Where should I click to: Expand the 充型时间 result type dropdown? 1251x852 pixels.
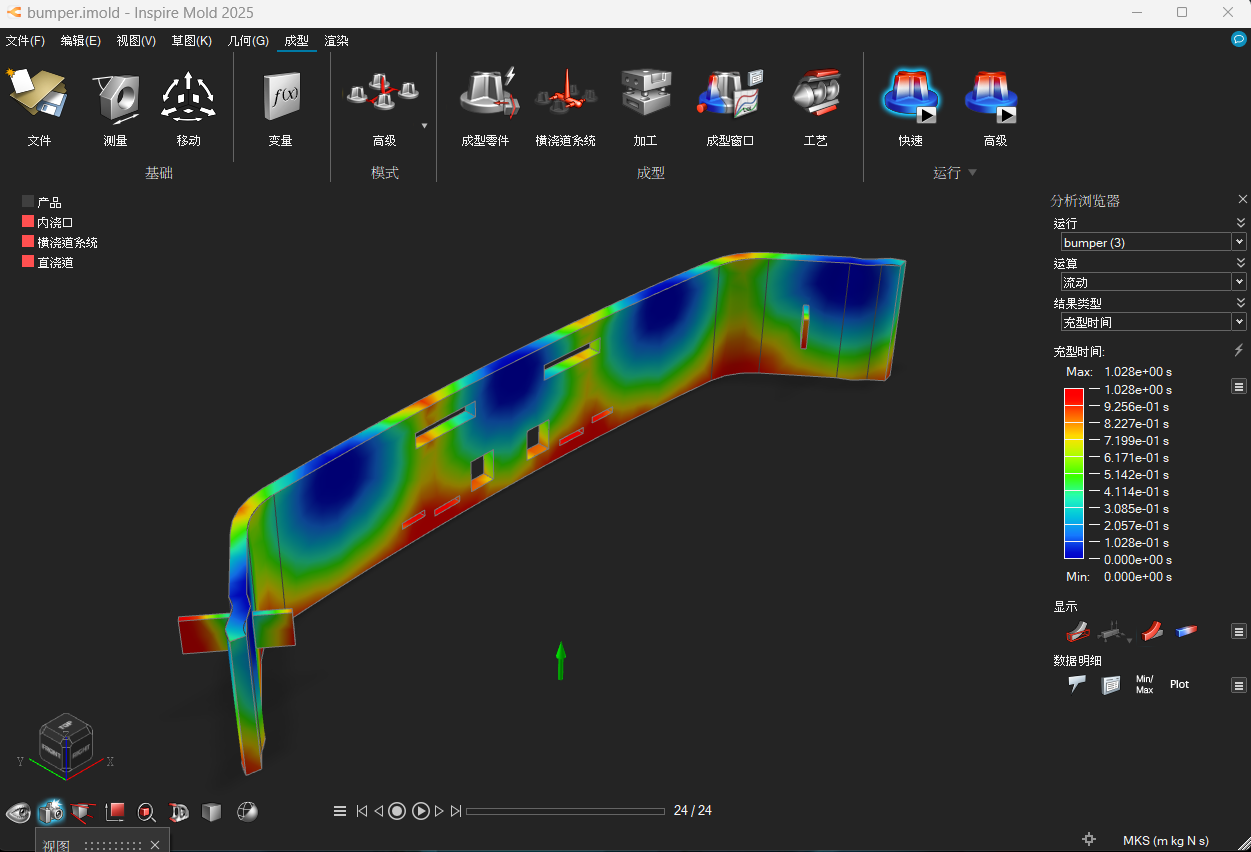click(x=1153, y=322)
